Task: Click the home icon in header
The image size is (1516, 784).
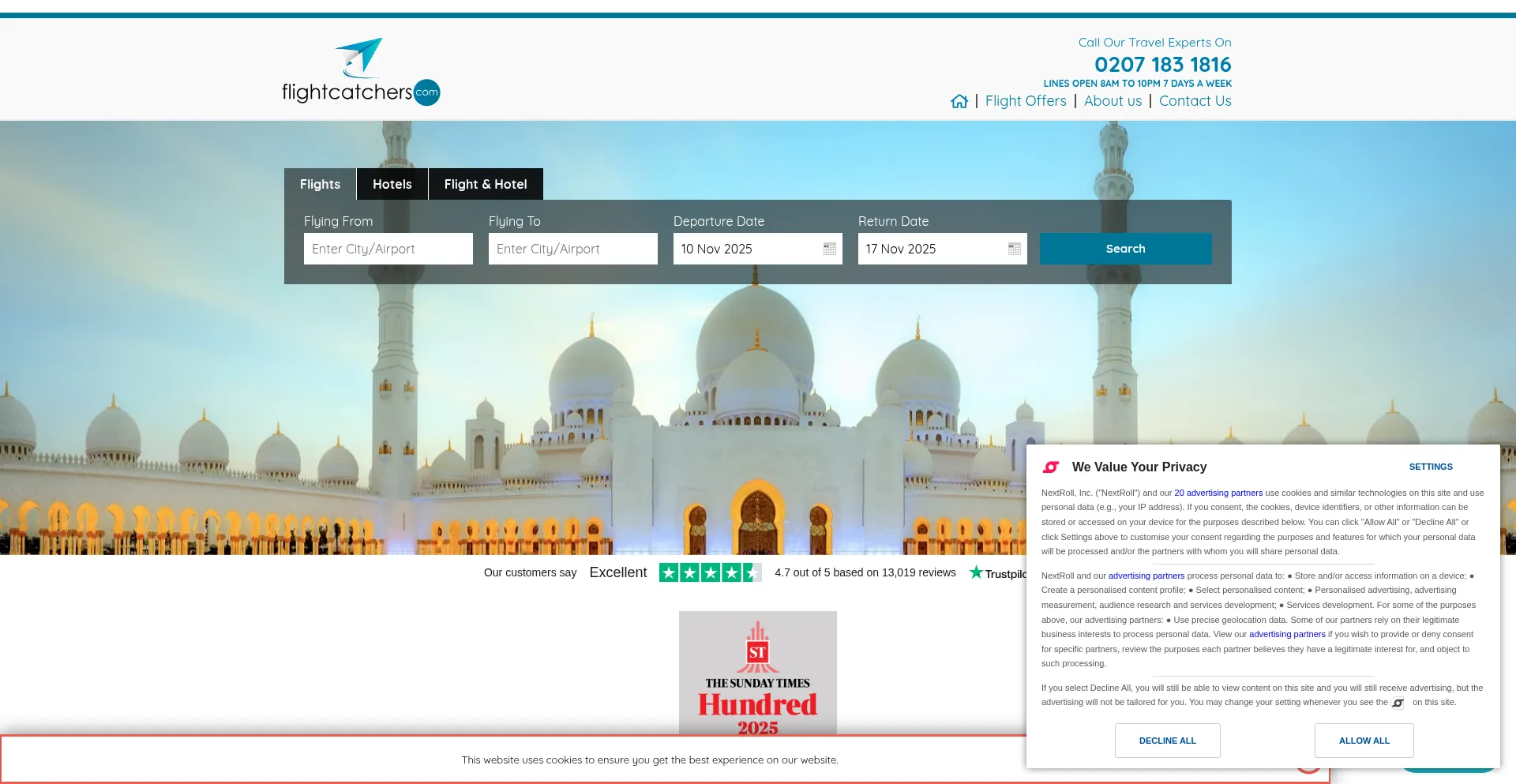Action: tap(959, 101)
